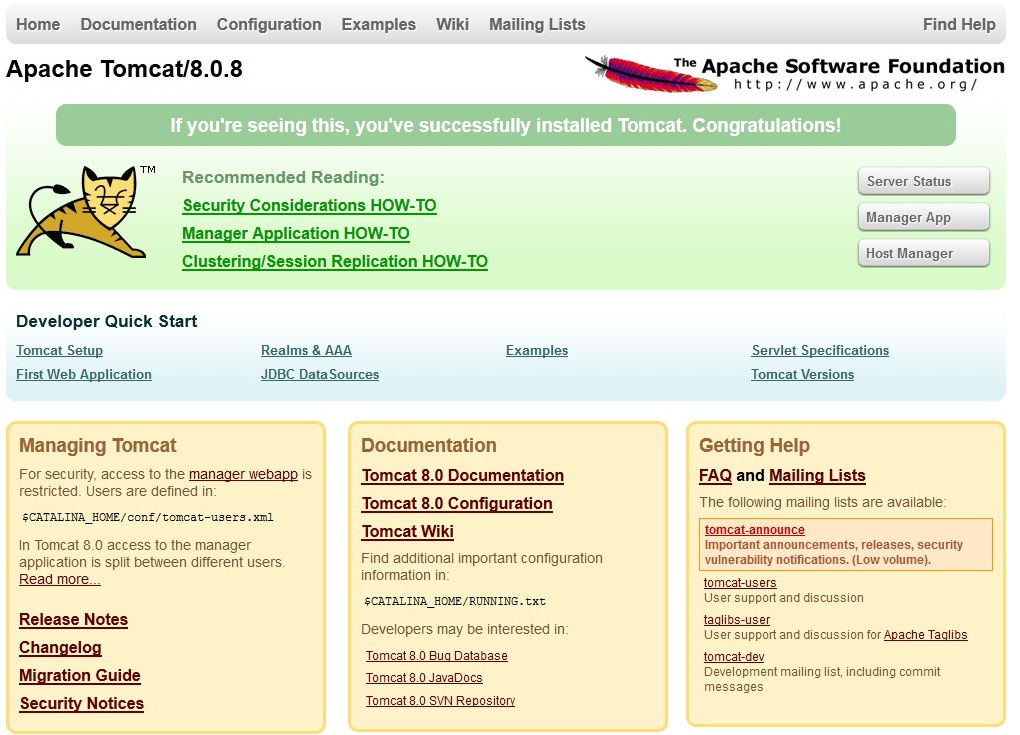Click Find Help in the navigation bar

pyautogui.click(x=959, y=24)
